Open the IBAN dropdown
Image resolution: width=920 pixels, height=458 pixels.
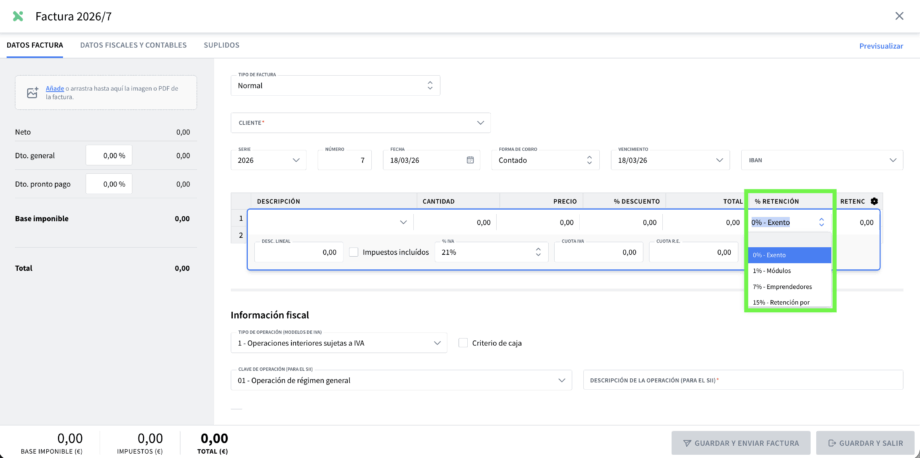pyautogui.click(x=822, y=160)
